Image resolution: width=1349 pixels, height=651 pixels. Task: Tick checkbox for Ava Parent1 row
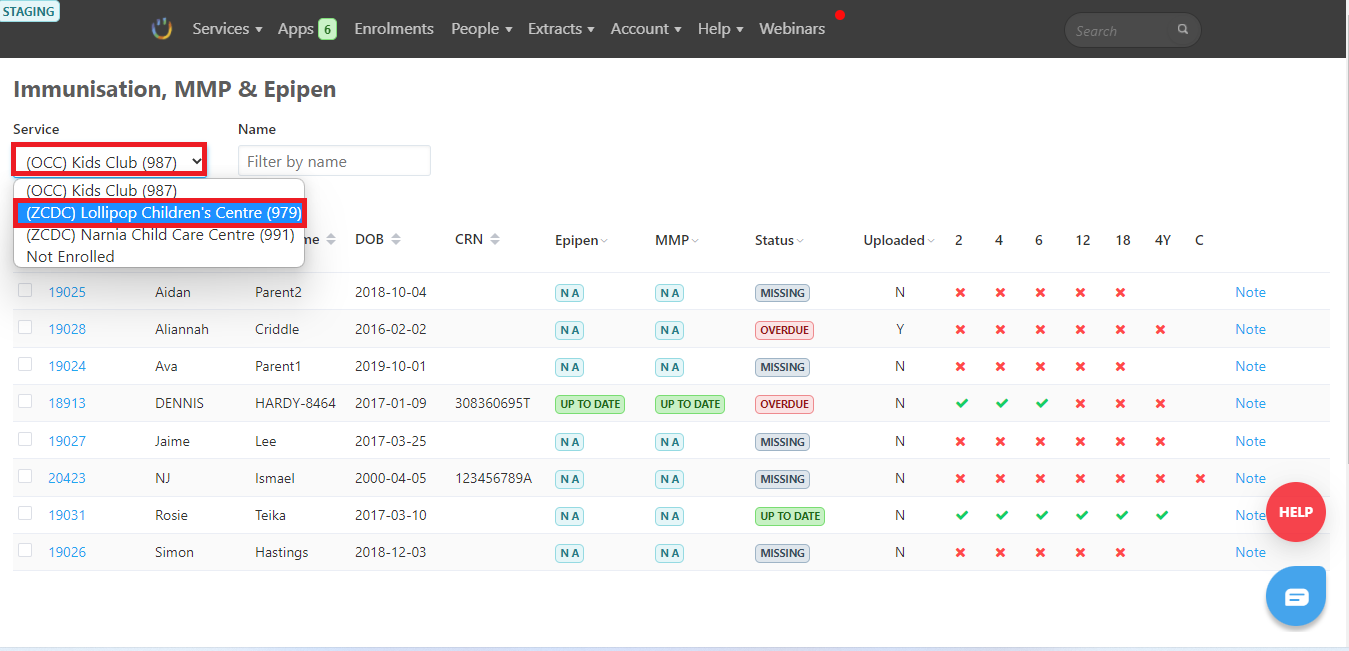(x=25, y=364)
